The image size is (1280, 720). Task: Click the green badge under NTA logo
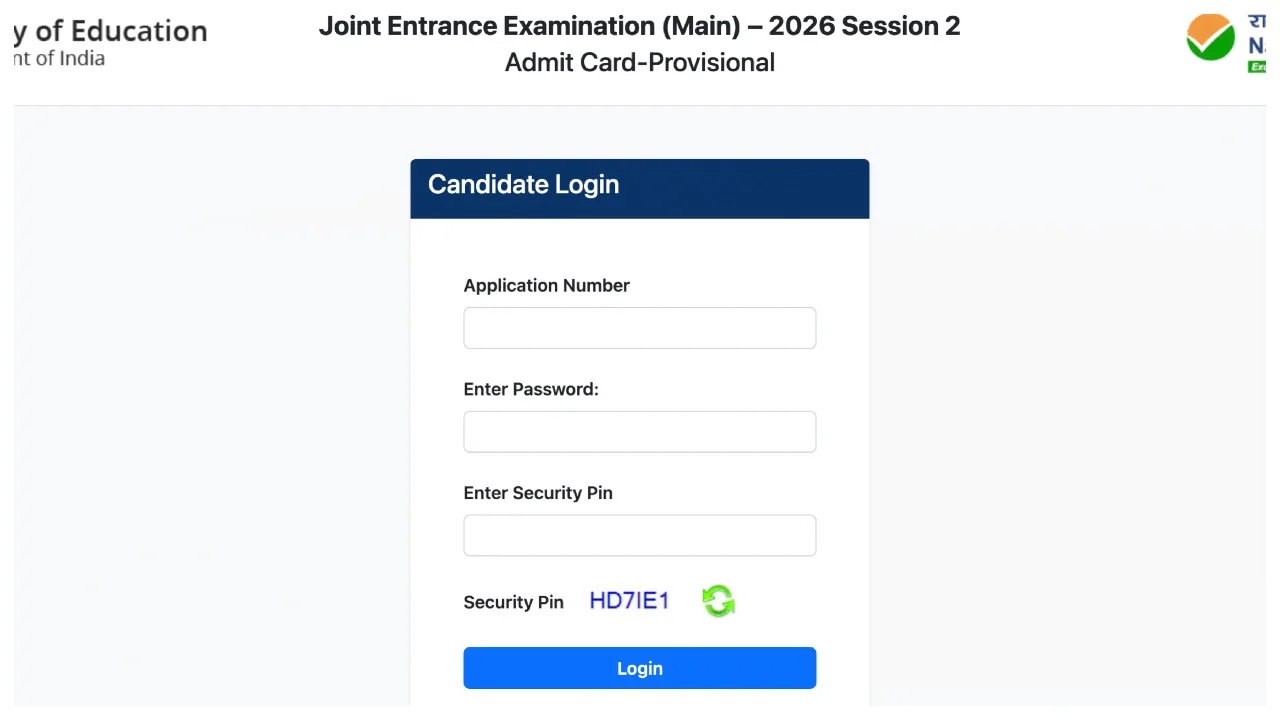(1257, 67)
